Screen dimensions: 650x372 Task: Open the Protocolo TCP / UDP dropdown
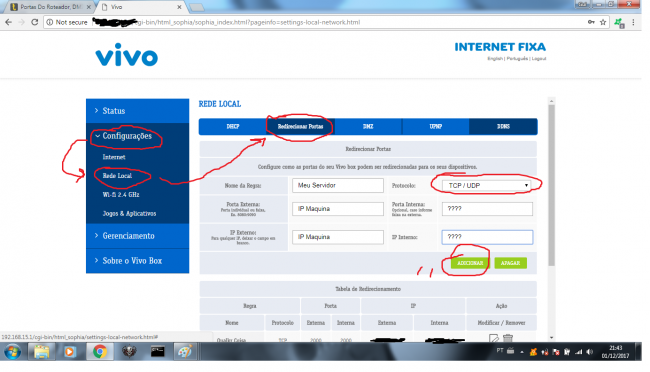point(487,185)
